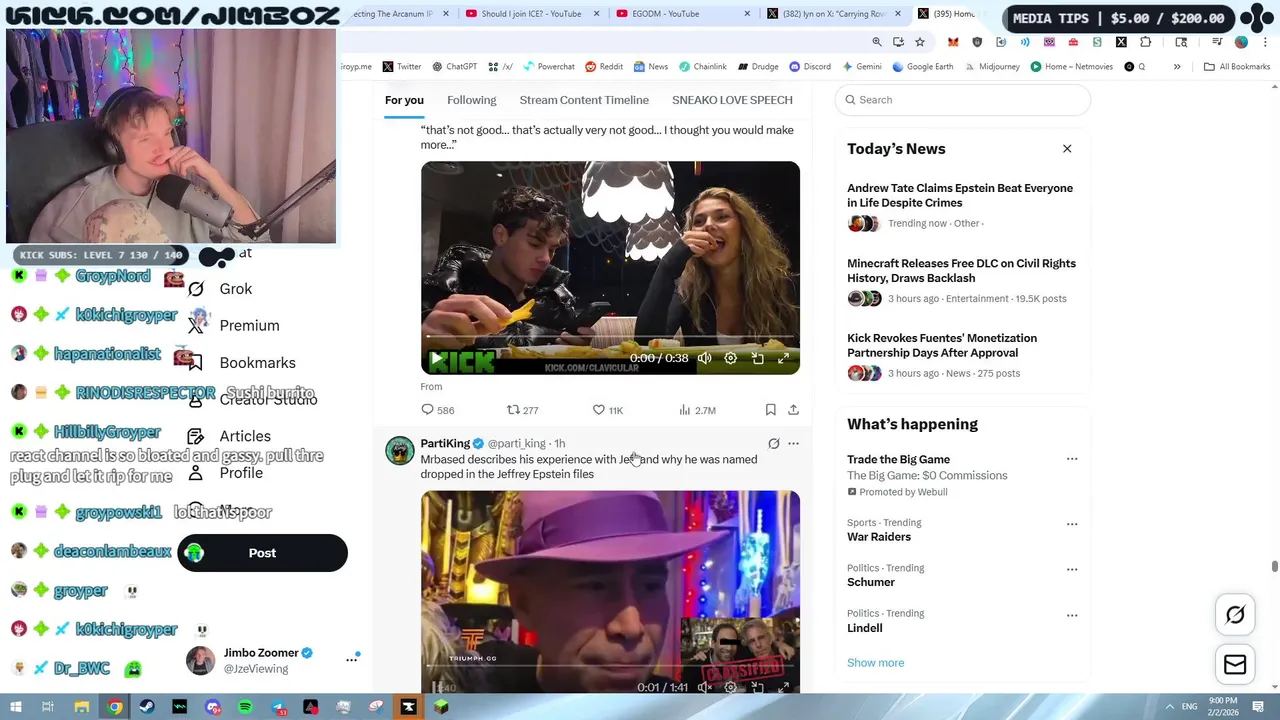The image size is (1280, 720).
Task: Seek in the PartiKing video progress bar
Action: [x=610, y=667]
